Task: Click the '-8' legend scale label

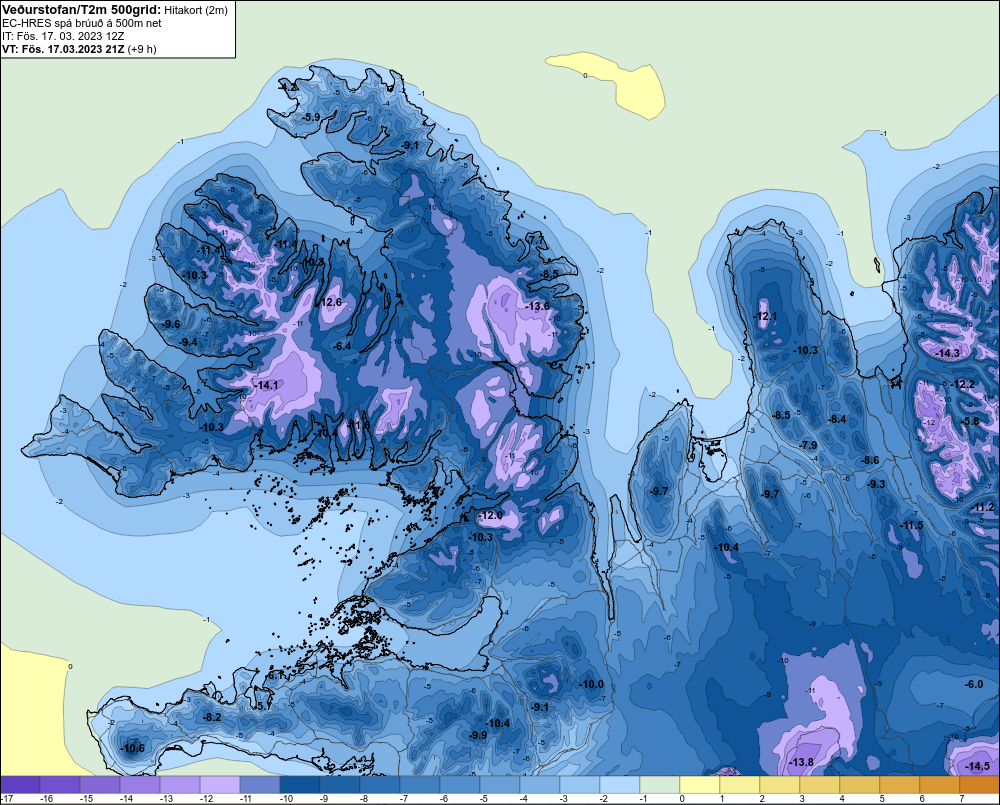Action: point(366,799)
